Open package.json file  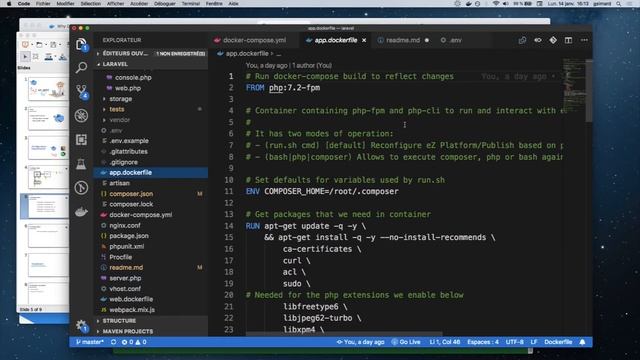[x=129, y=236]
